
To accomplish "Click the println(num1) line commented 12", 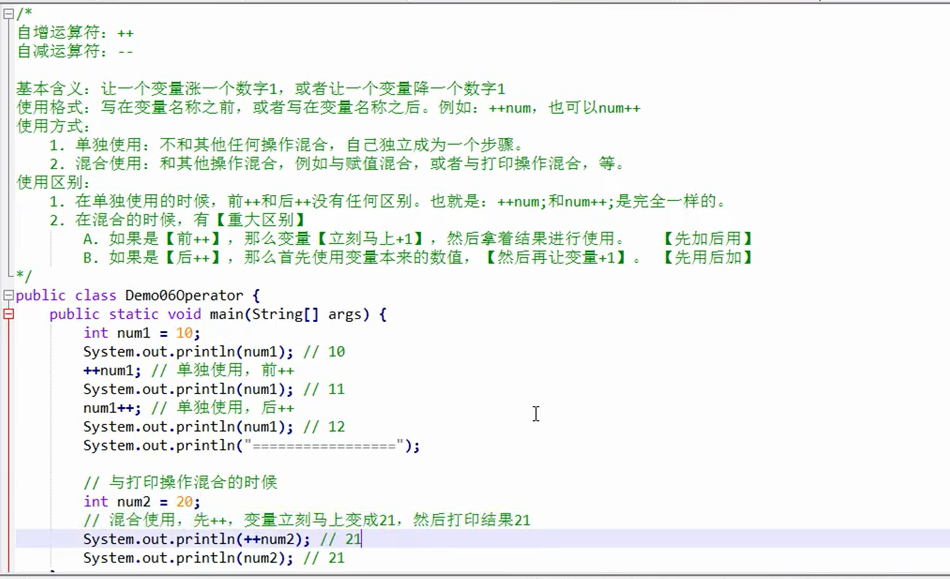I will pos(214,427).
